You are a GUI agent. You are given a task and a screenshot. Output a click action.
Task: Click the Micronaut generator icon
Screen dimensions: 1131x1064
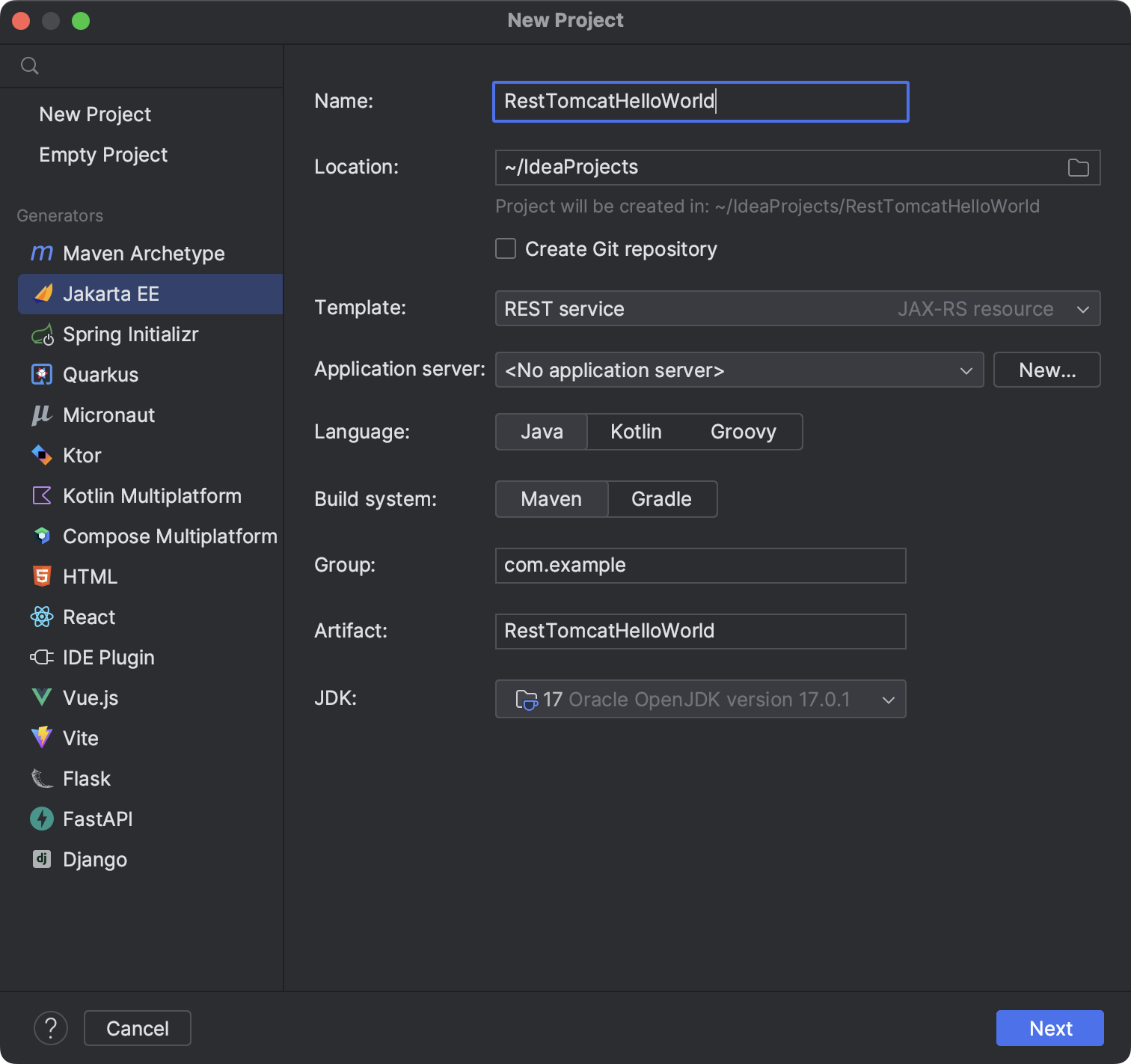[41, 415]
